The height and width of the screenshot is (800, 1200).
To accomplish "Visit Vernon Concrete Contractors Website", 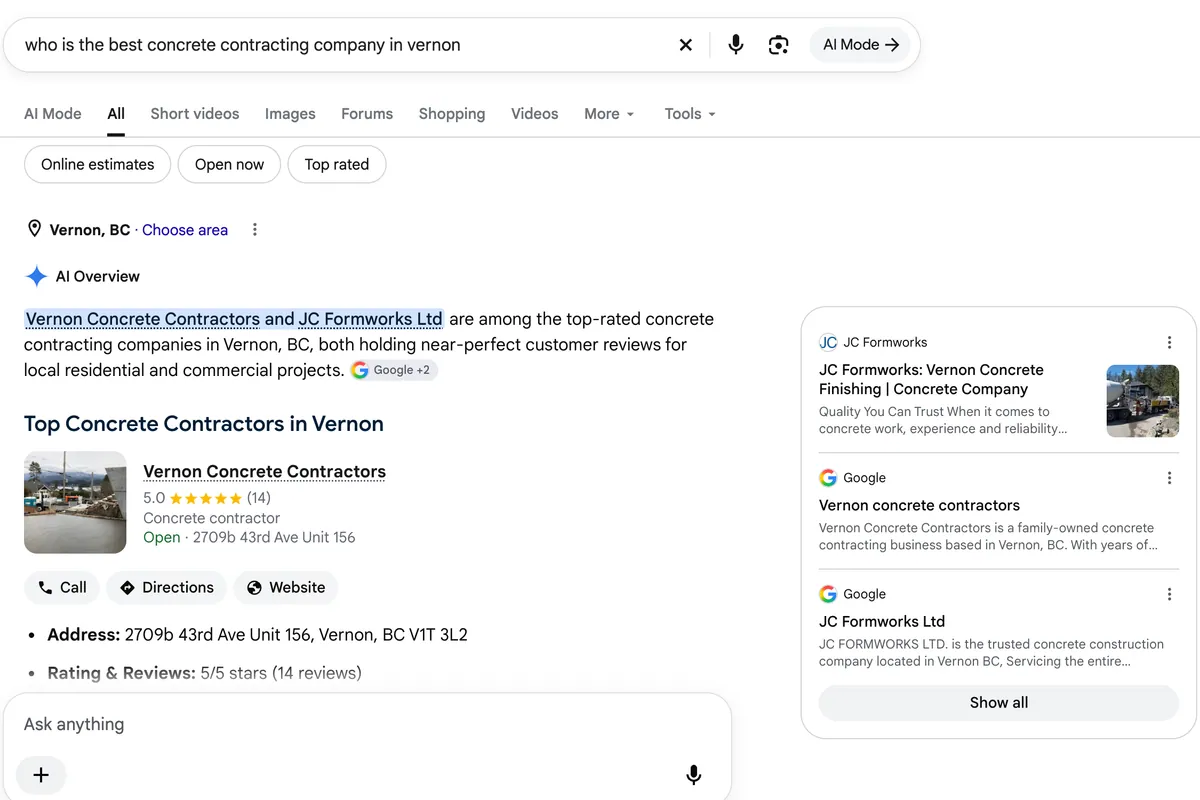I will pos(286,588).
